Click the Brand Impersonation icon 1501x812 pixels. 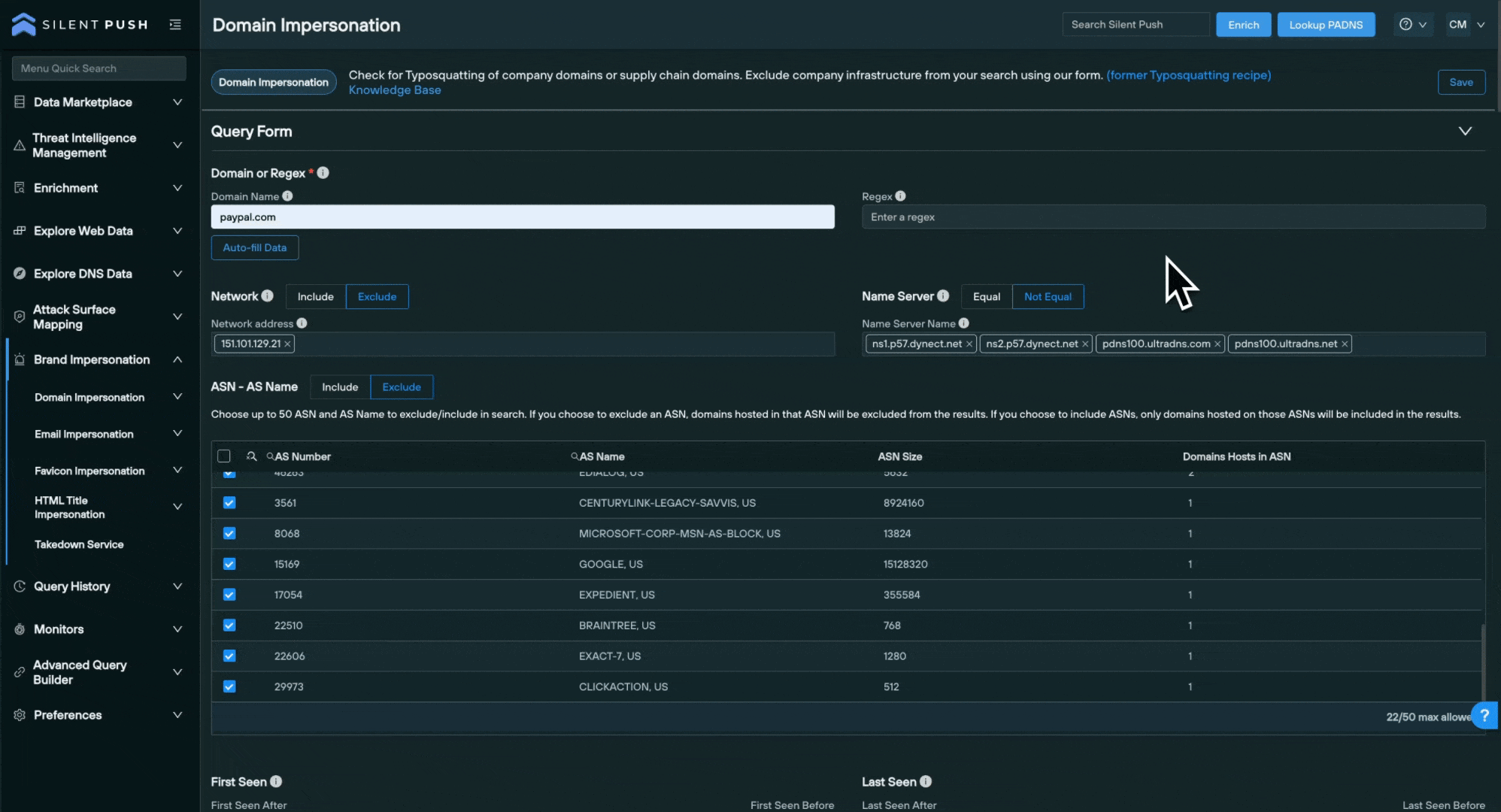coord(20,359)
